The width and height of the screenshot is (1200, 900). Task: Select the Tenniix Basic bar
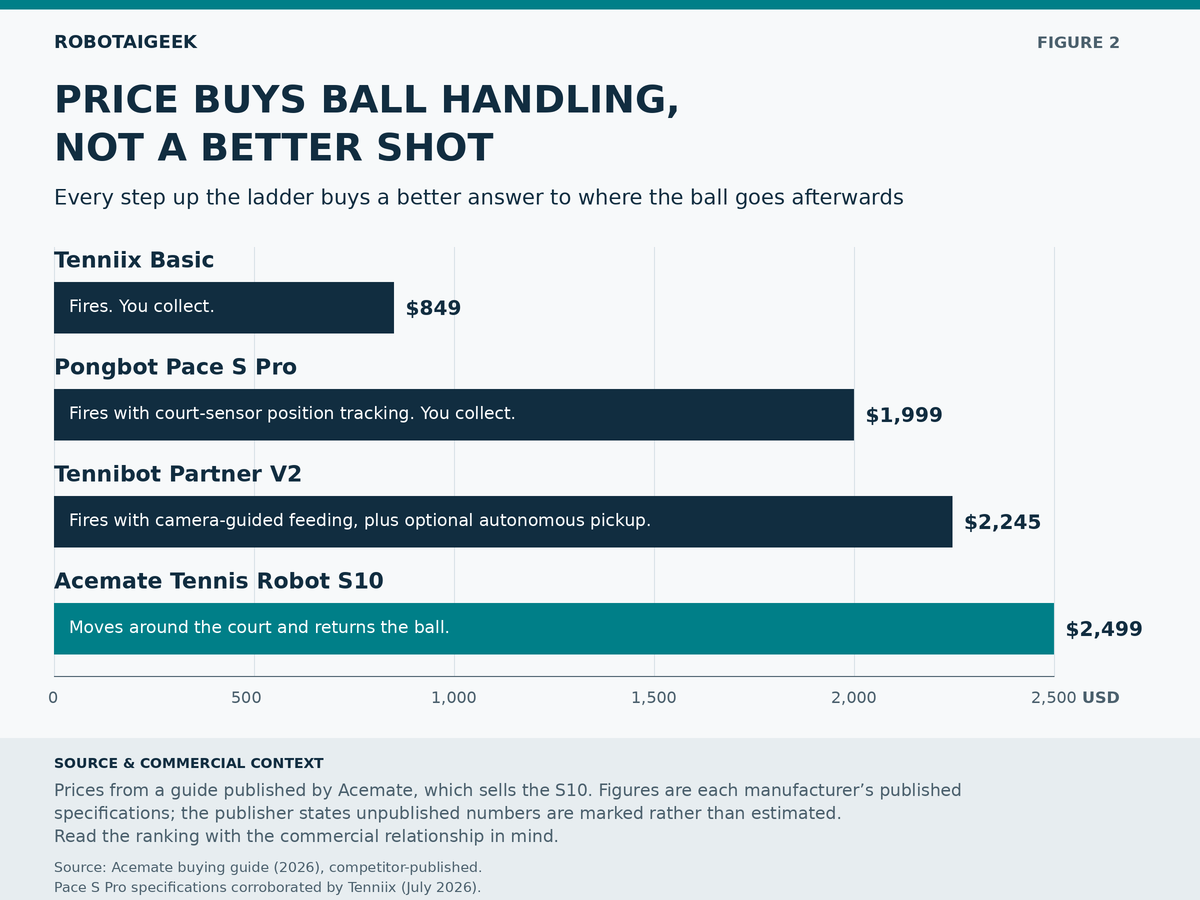pyautogui.click(x=224, y=308)
